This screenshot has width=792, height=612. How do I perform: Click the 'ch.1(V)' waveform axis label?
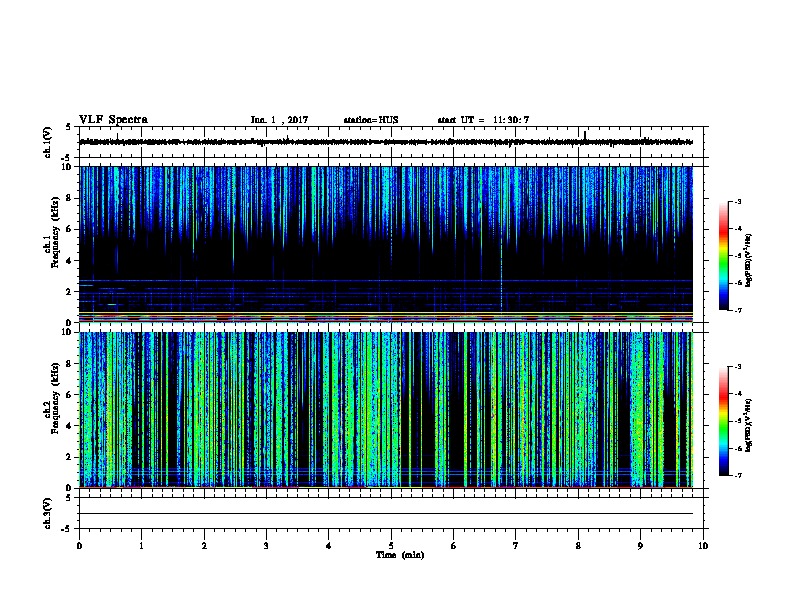(x=48, y=142)
